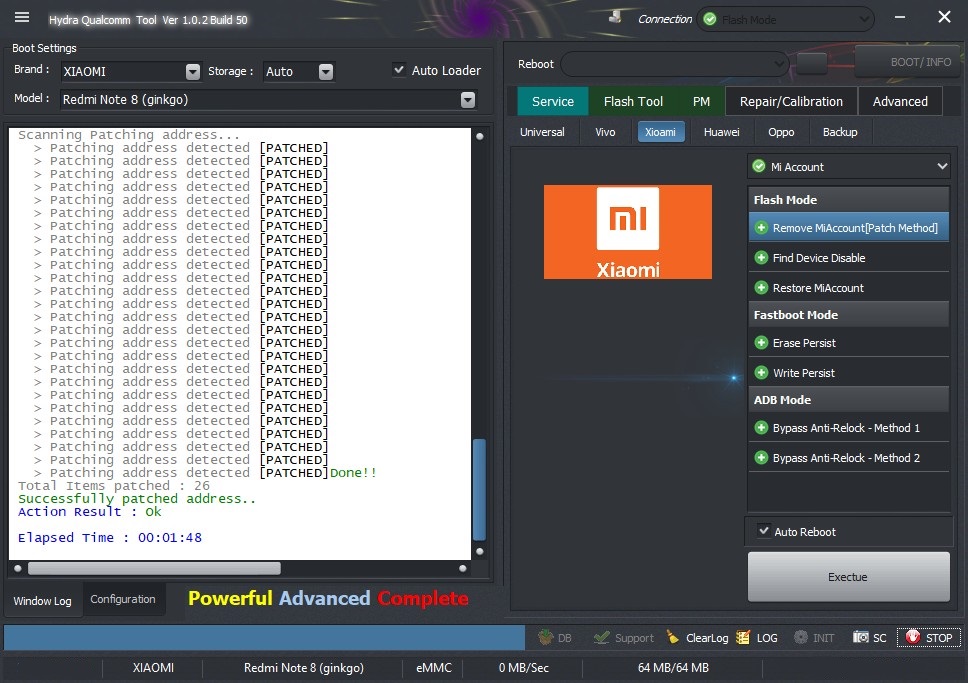Select the Oppo sub-tab

(781, 132)
